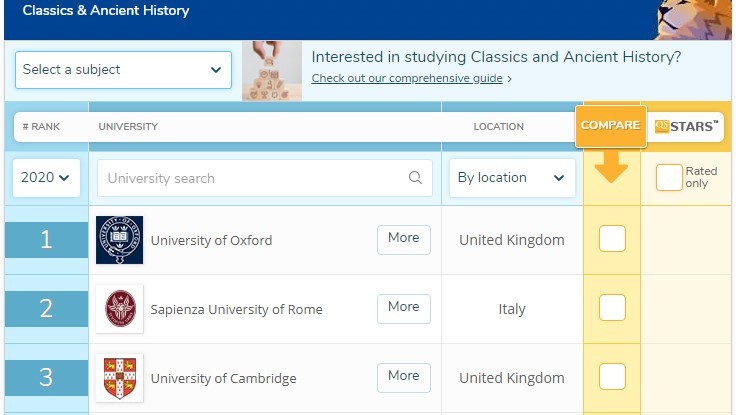Click More for University of Oxford
The width and height of the screenshot is (736, 415).
click(x=404, y=239)
